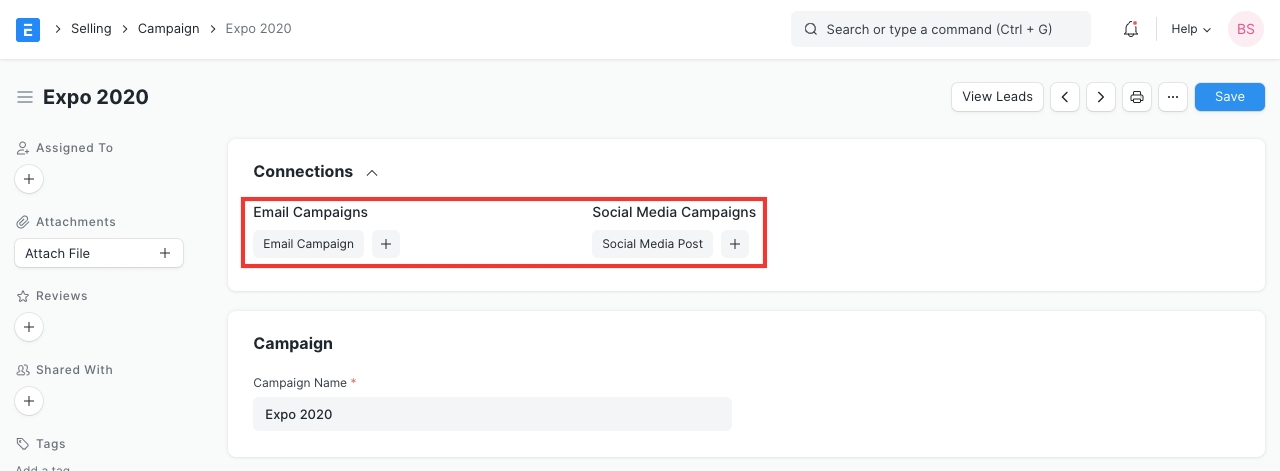The width and height of the screenshot is (1280, 471).
Task: Add an assignee under Assigned To
Action: (29, 180)
